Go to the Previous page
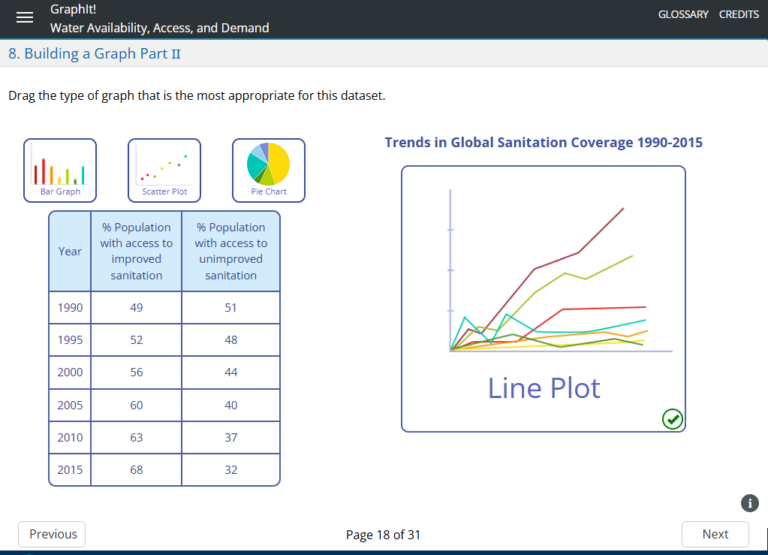Viewport: 768px width, 555px height. point(52,534)
